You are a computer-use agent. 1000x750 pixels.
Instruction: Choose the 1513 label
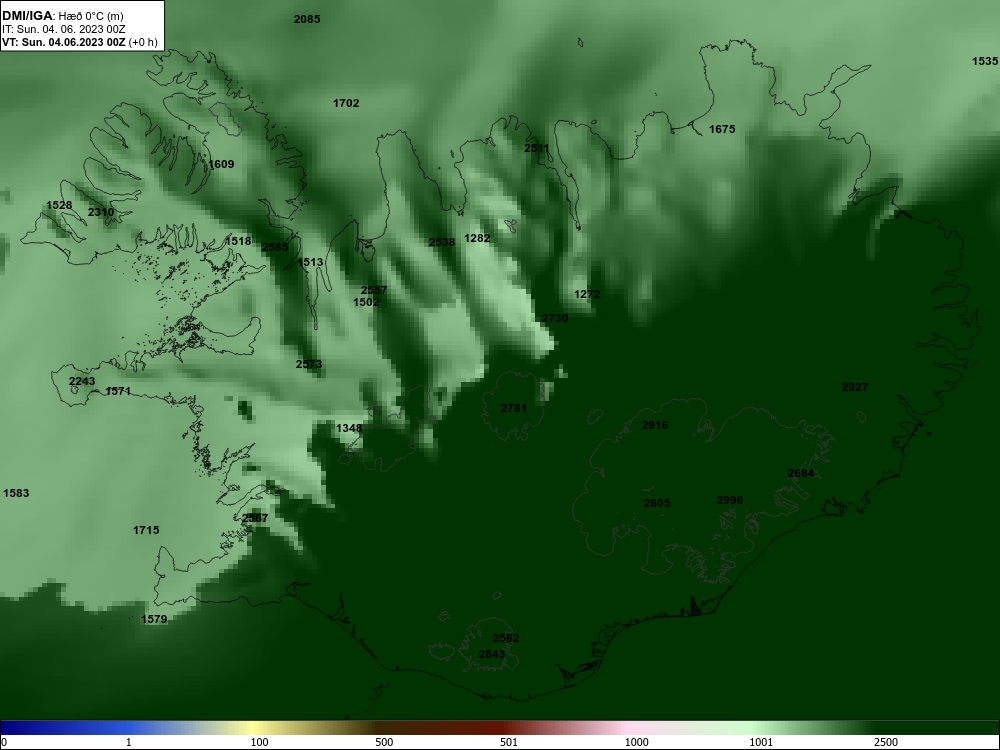310,262
